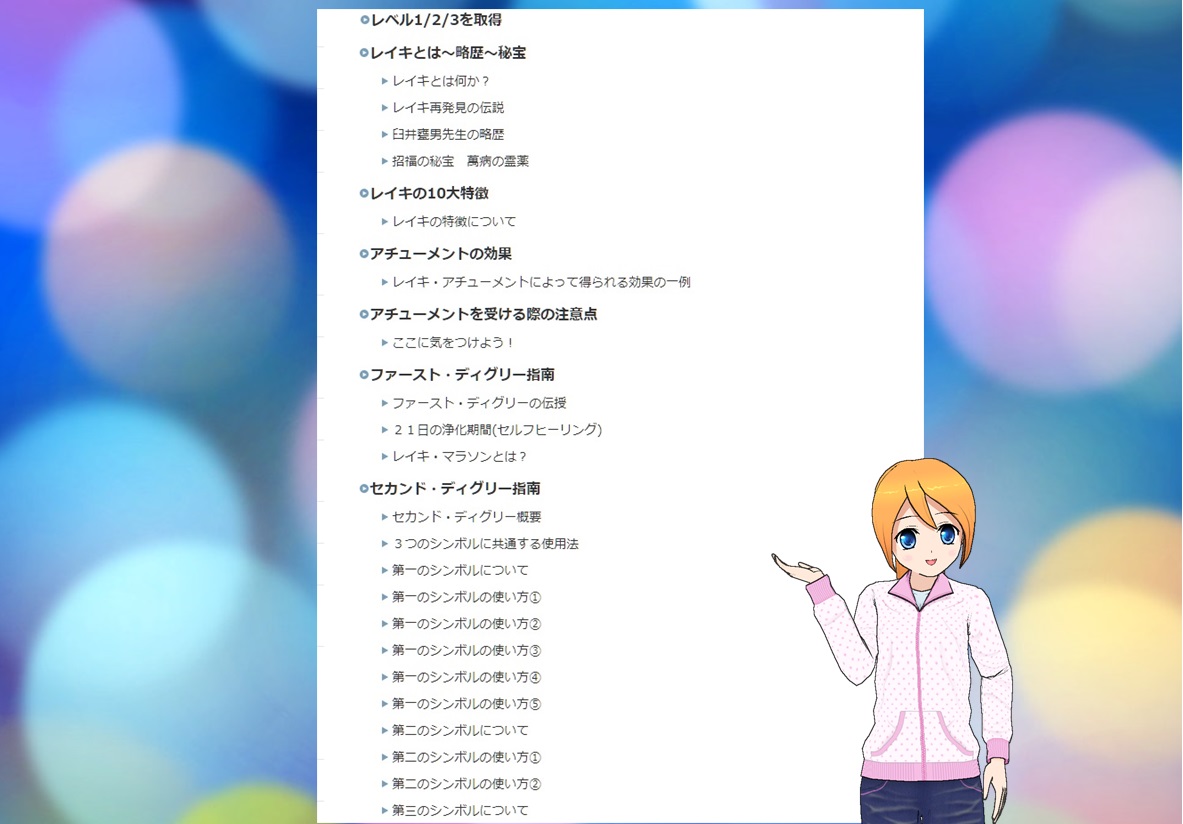The image size is (1183, 824).
Task: Open レイキの特徴について link
Action: (454, 222)
